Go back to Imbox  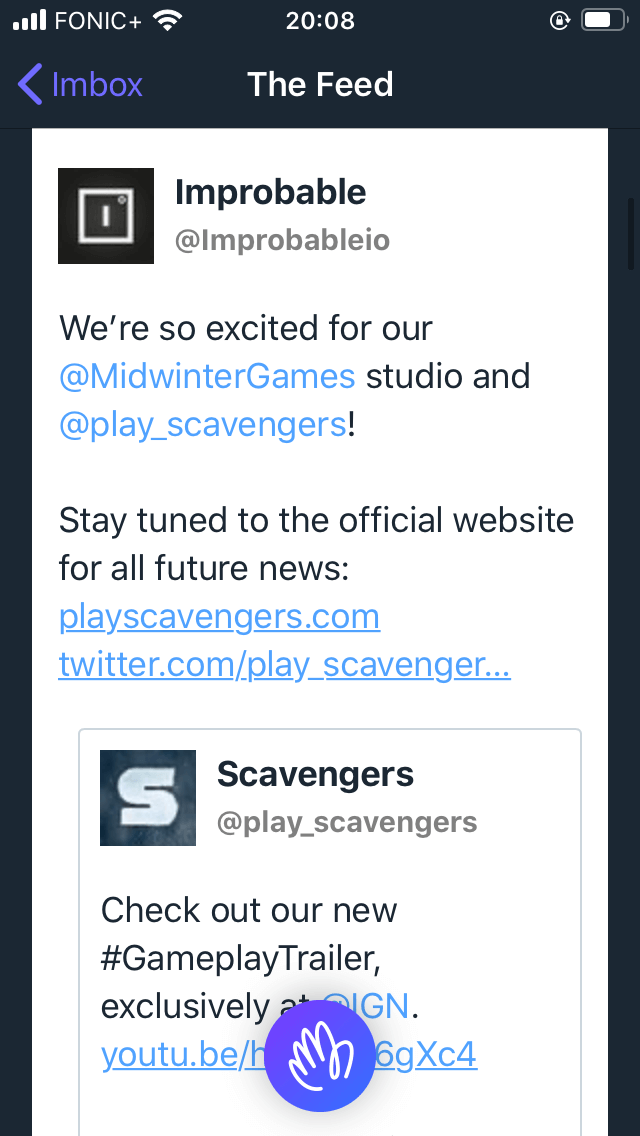80,84
